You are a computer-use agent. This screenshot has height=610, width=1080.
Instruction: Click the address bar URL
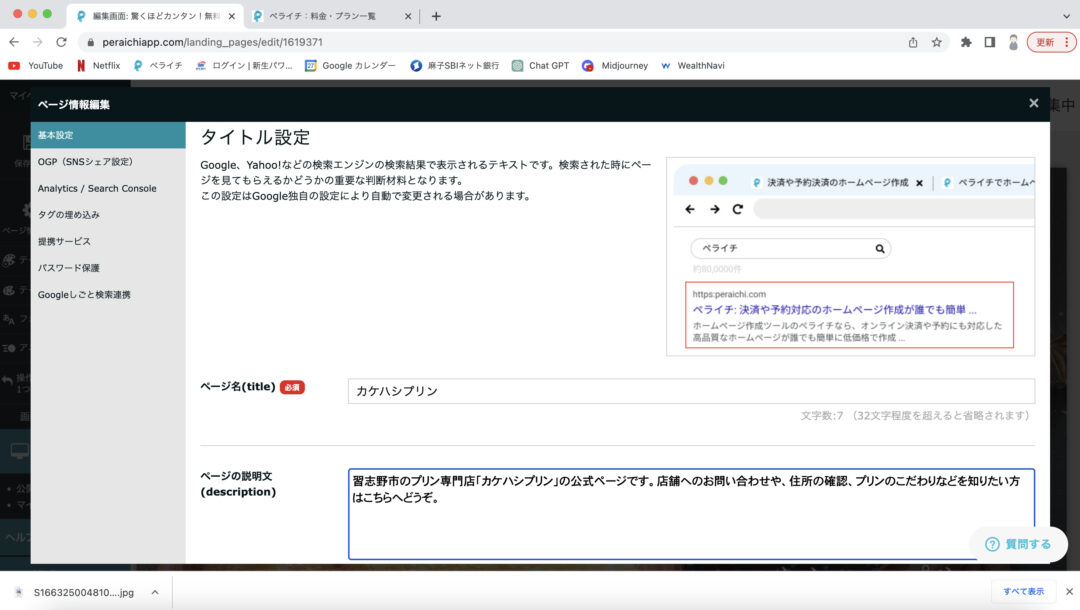212,42
